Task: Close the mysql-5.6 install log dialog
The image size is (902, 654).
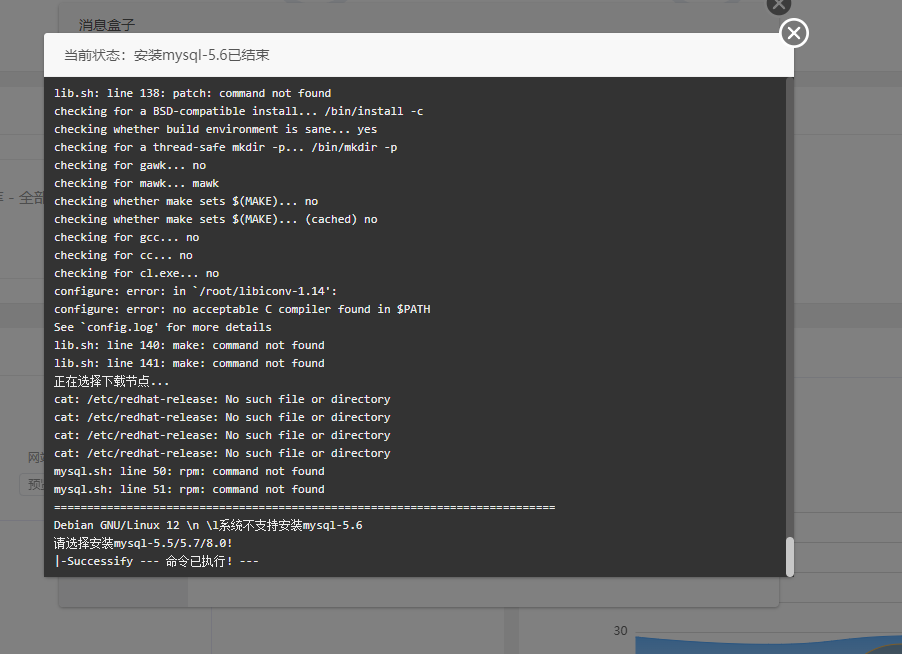Action: click(794, 33)
